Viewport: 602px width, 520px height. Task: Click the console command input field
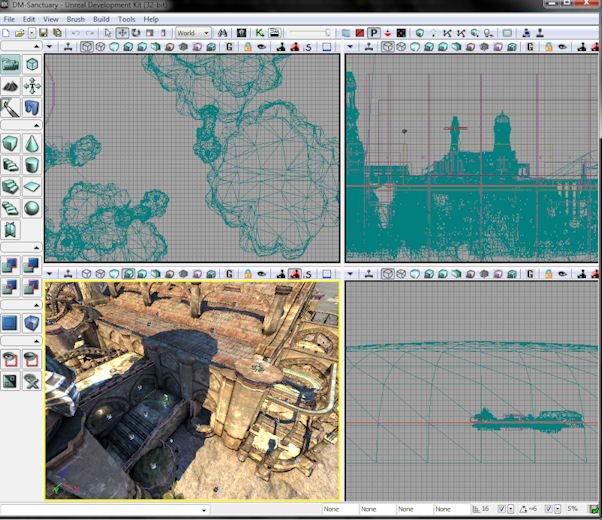[101, 510]
